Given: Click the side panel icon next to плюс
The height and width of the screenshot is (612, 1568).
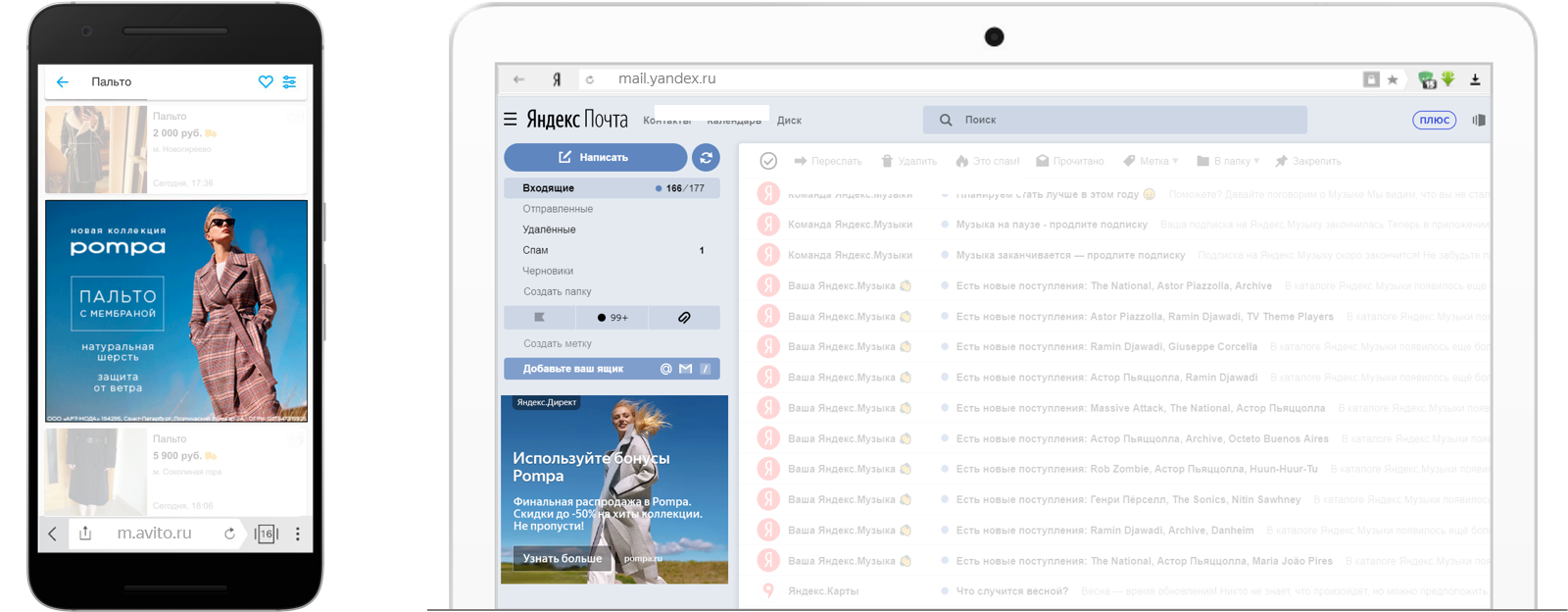Looking at the screenshot, I should [1479, 120].
